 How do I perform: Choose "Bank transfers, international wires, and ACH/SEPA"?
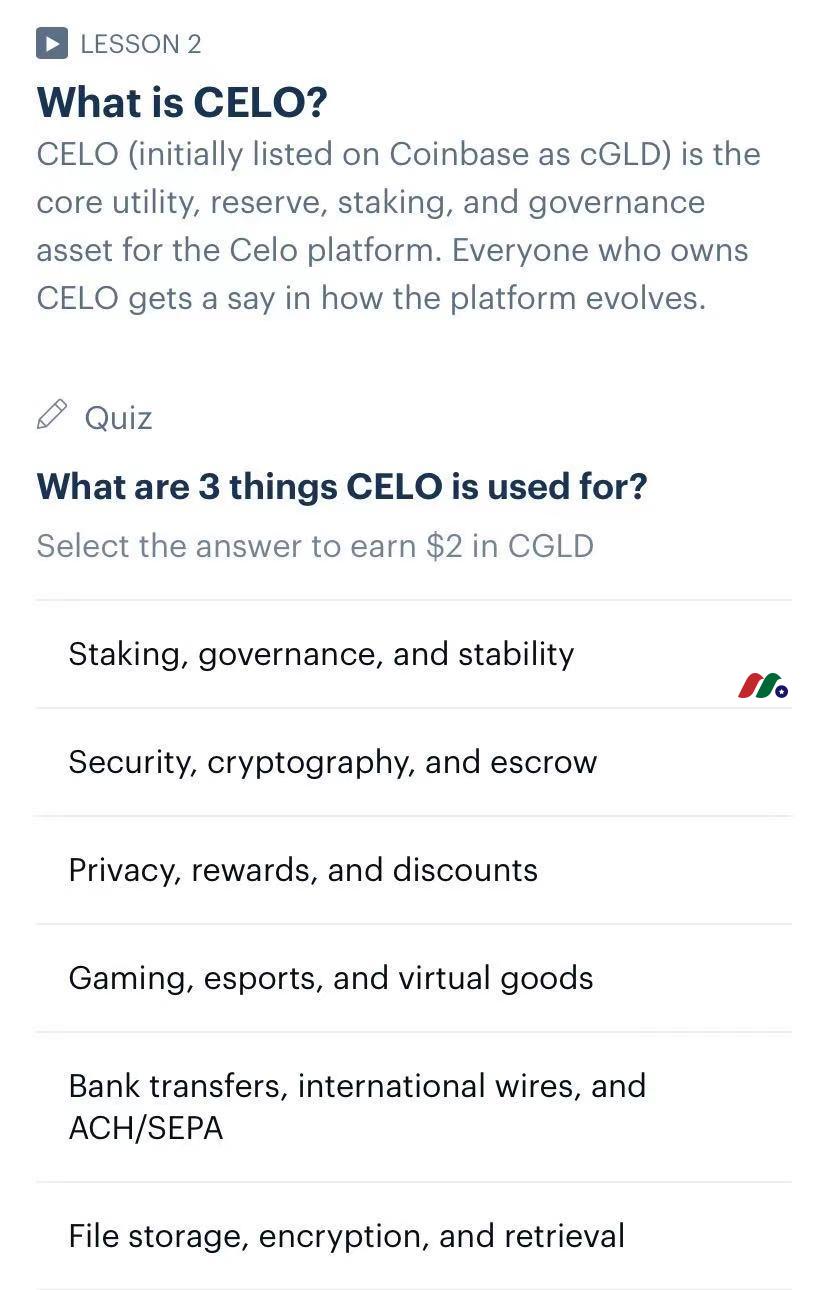coord(414,1107)
